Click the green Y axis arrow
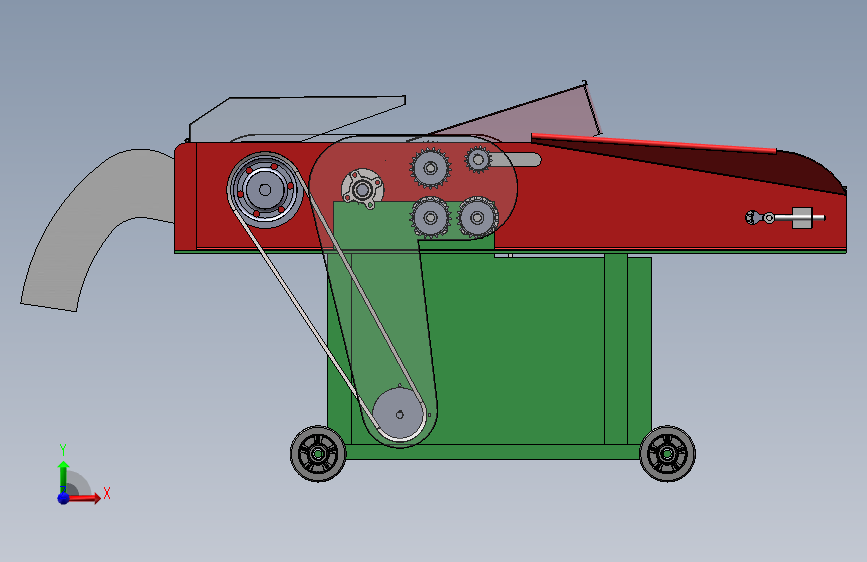867x562 pixels. (x=63, y=477)
